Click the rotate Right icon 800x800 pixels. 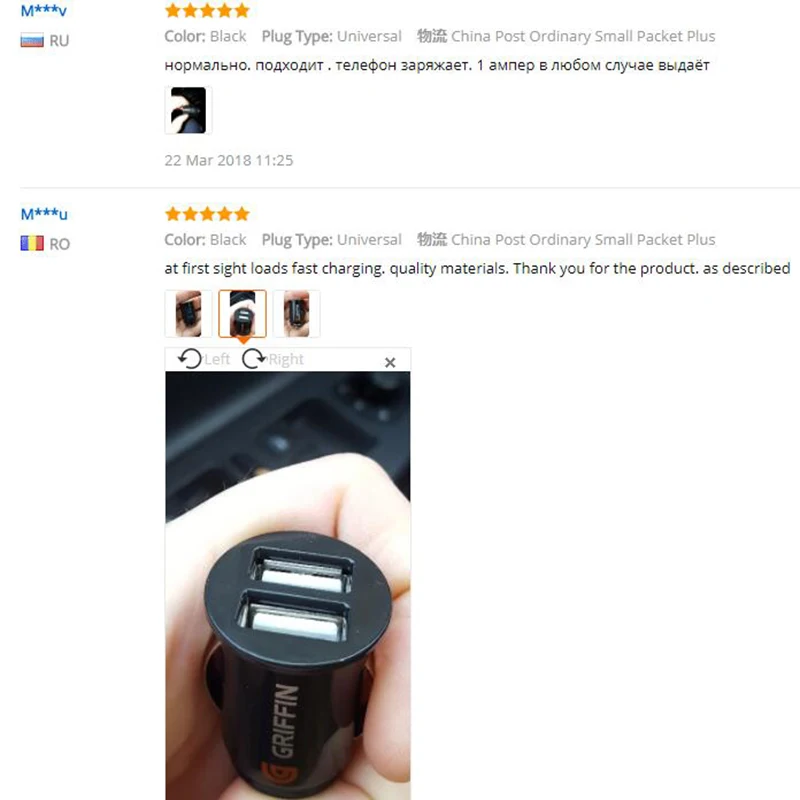click(254, 359)
